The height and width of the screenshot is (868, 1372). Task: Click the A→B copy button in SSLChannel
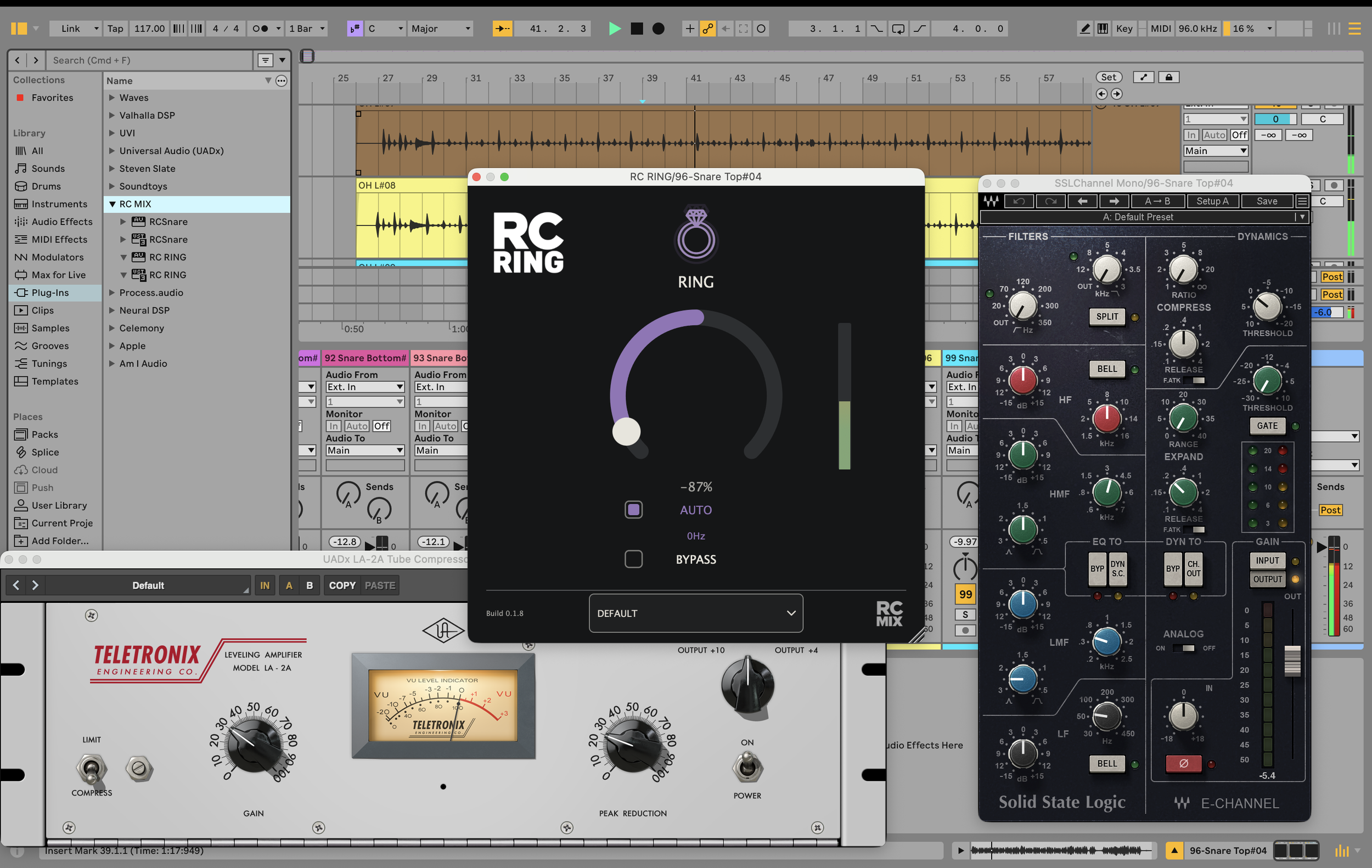tap(1157, 201)
